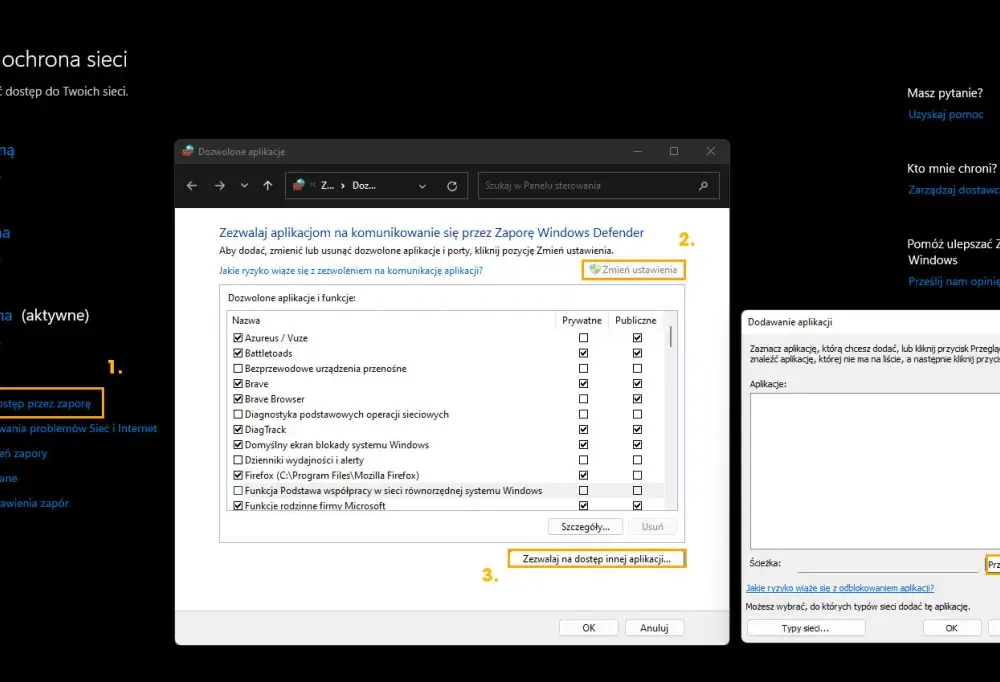
Task: Uncheck Publiczne for Azureus / Vuze
Action: tap(637, 337)
